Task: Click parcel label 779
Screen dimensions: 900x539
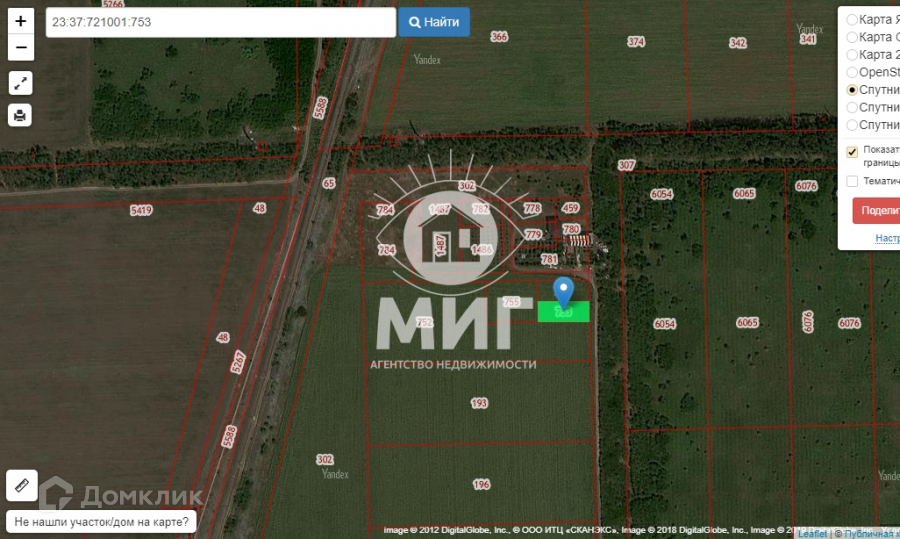Action: click(534, 234)
